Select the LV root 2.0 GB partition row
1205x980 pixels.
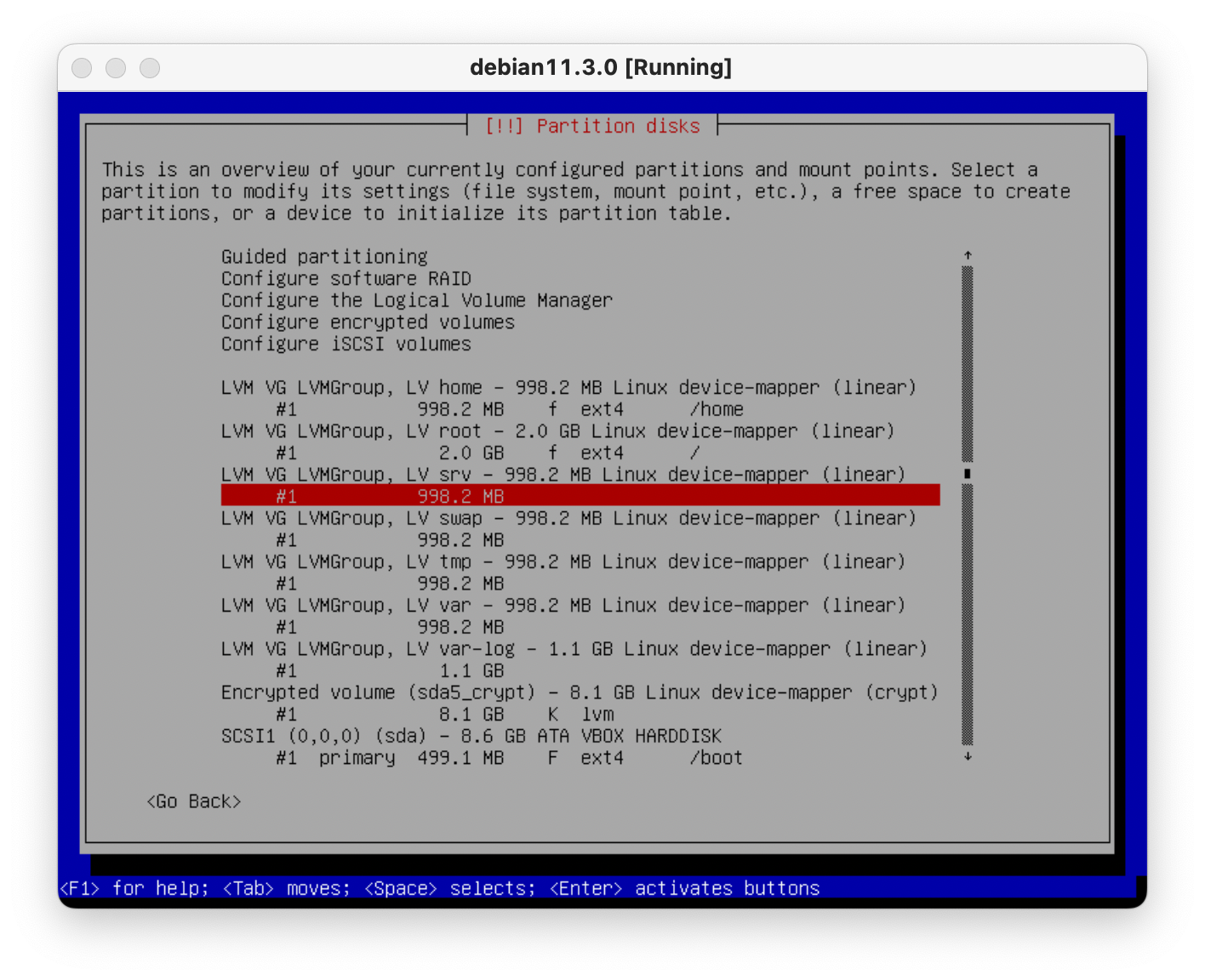[487, 453]
